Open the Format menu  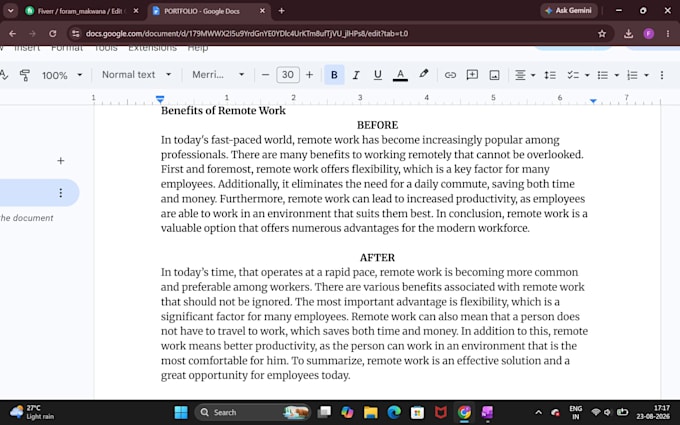(x=67, y=48)
